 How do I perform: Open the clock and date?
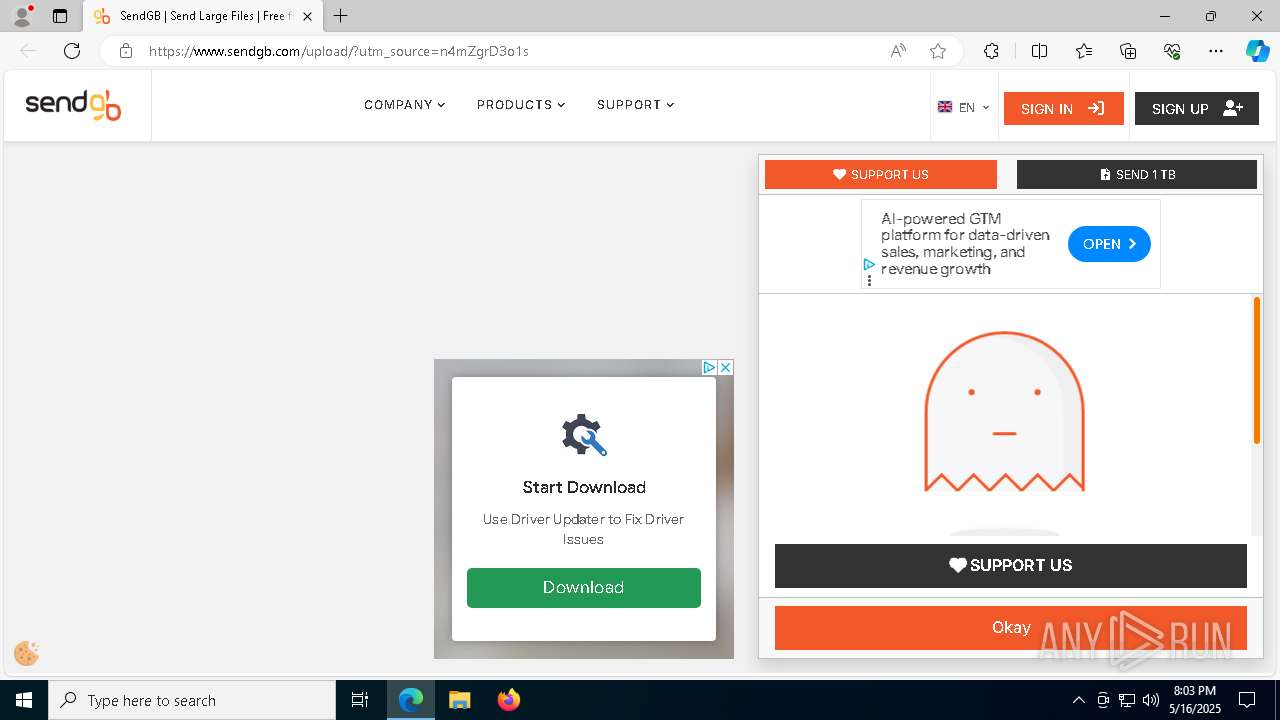tap(1194, 700)
